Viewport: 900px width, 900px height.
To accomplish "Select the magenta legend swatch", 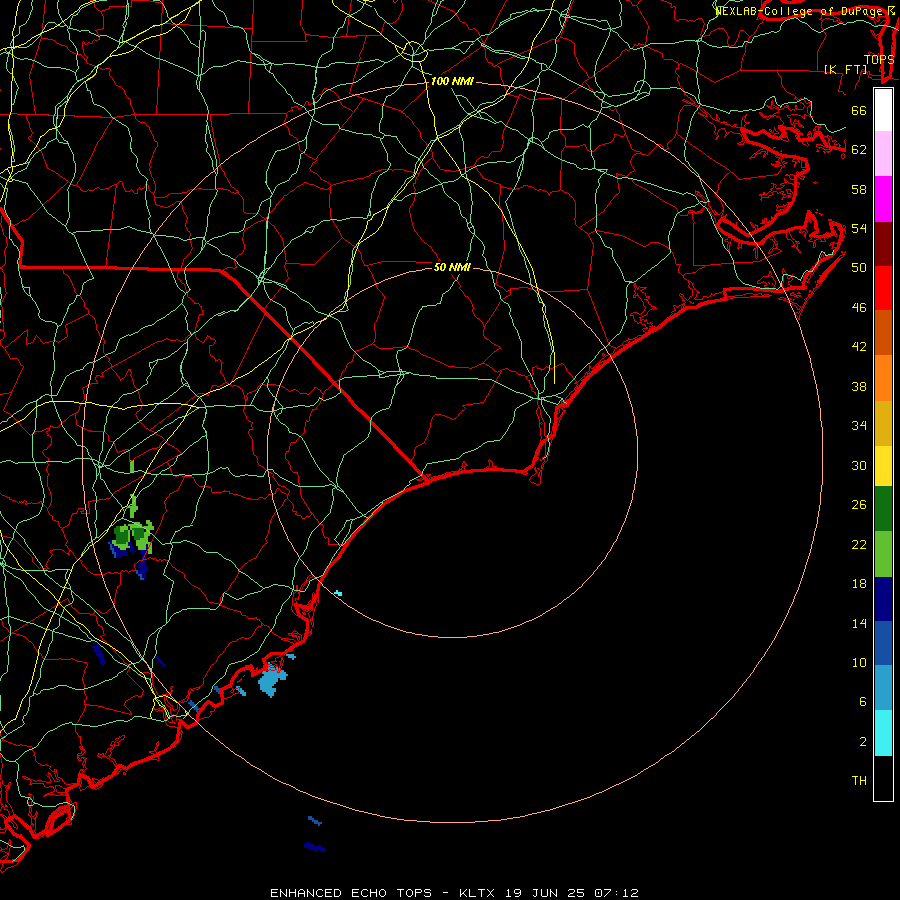I will pos(883,199).
